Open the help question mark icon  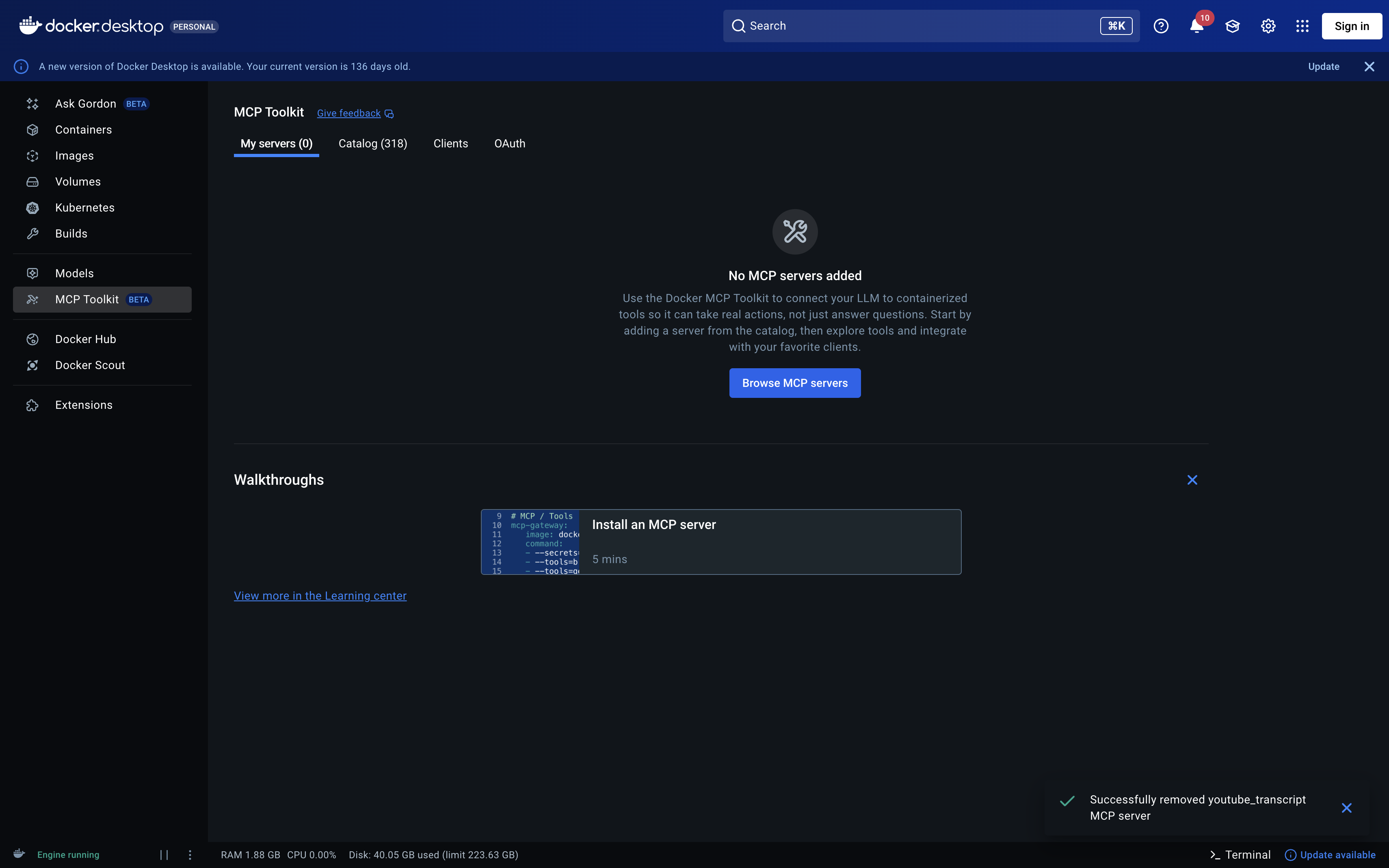click(x=1160, y=26)
